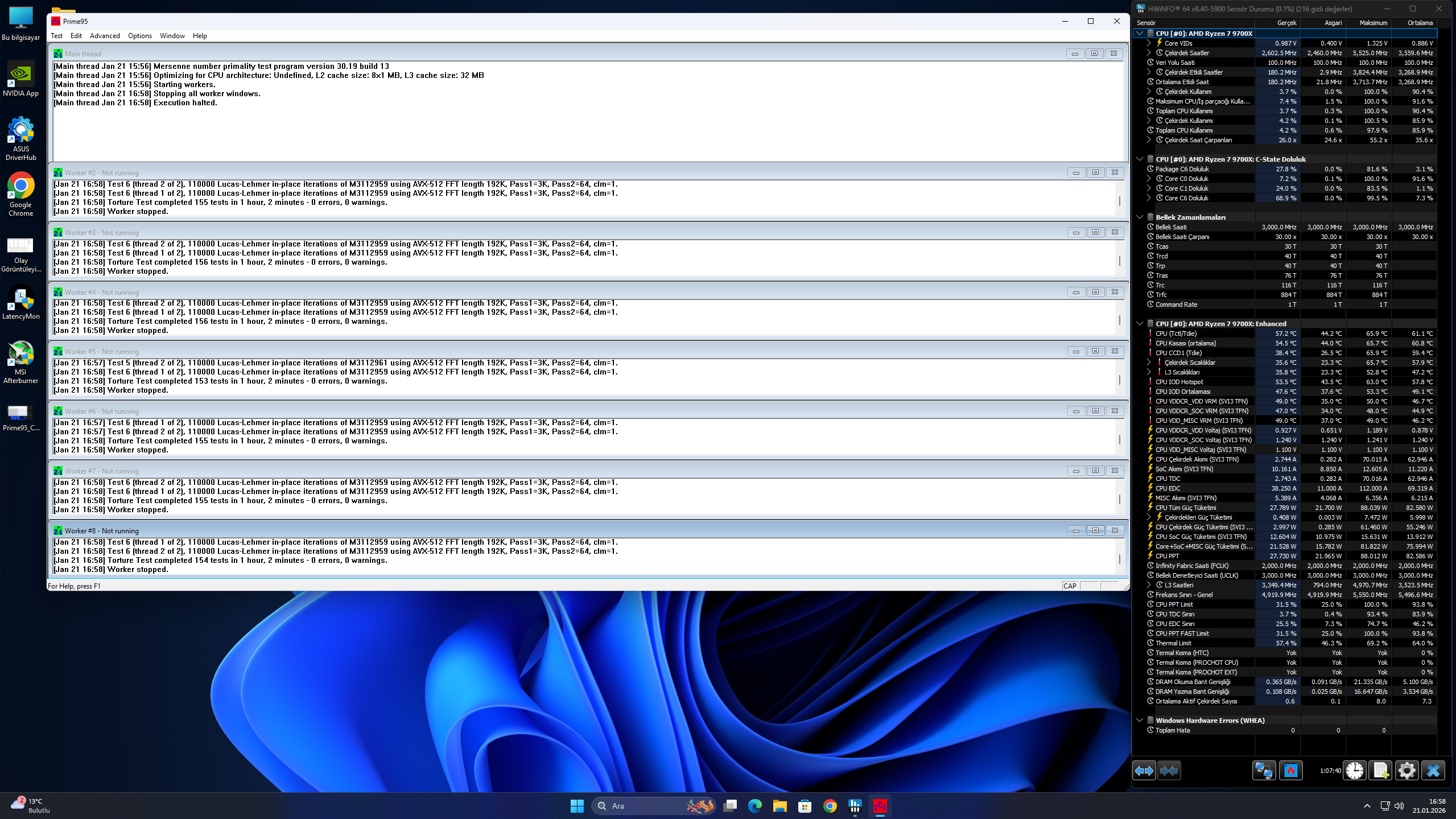Screen dimensions: 1456x819
Task: Open weather widget 13°C Bulutlu
Action: coord(31,805)
